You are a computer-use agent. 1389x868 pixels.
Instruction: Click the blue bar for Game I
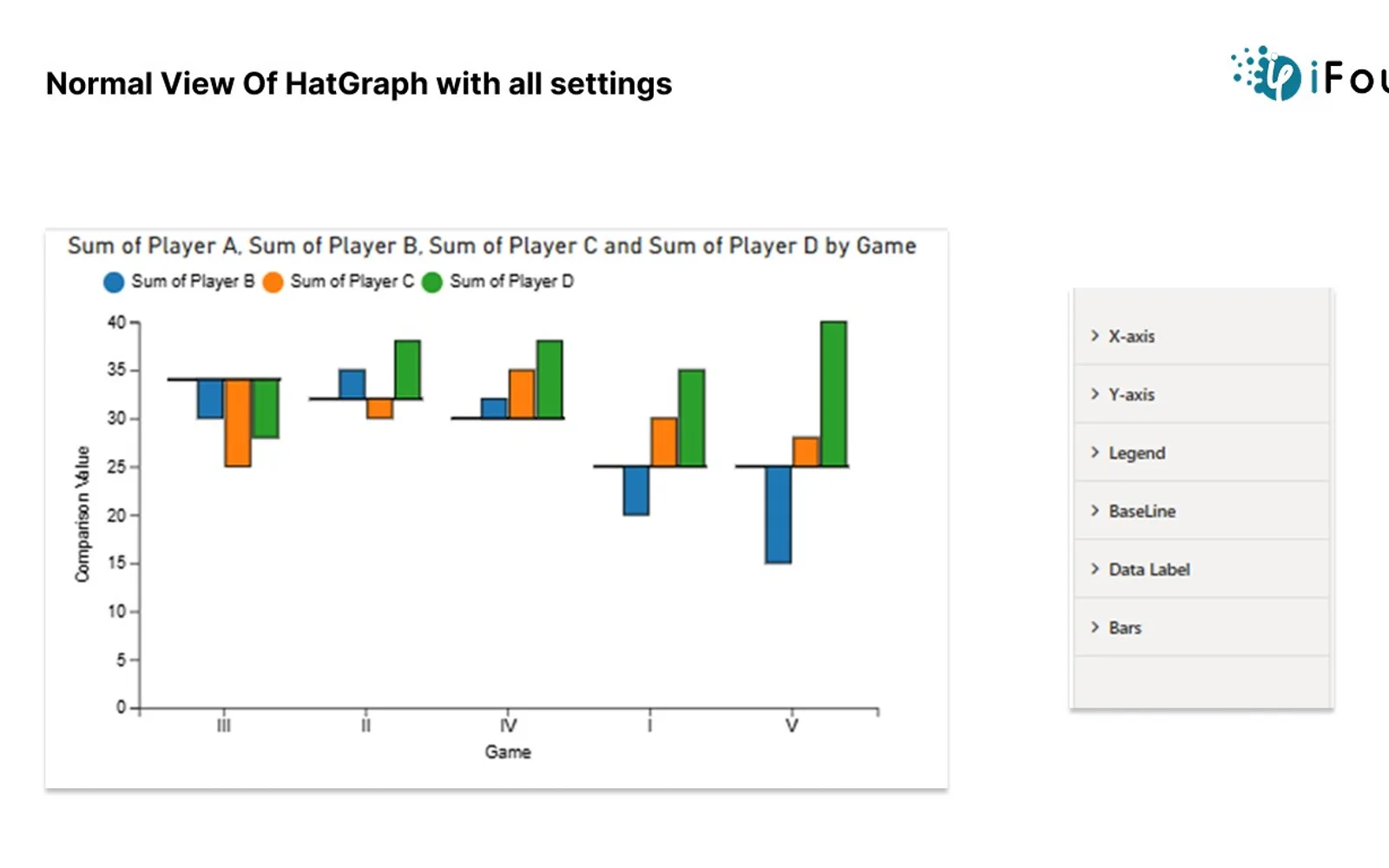coord(636,490)
